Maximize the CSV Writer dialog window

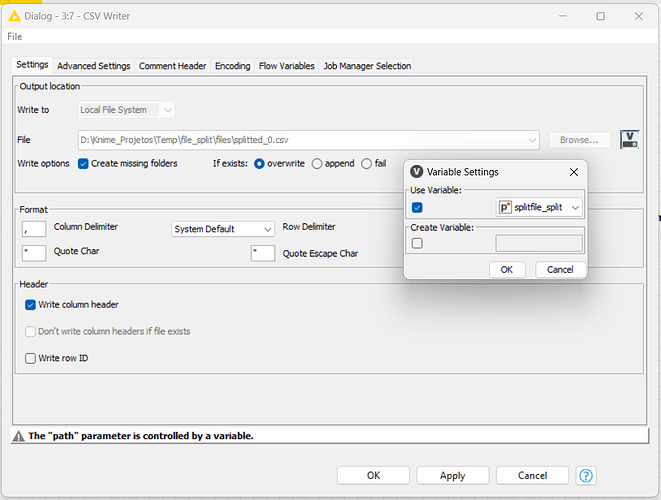pos(601,16)
